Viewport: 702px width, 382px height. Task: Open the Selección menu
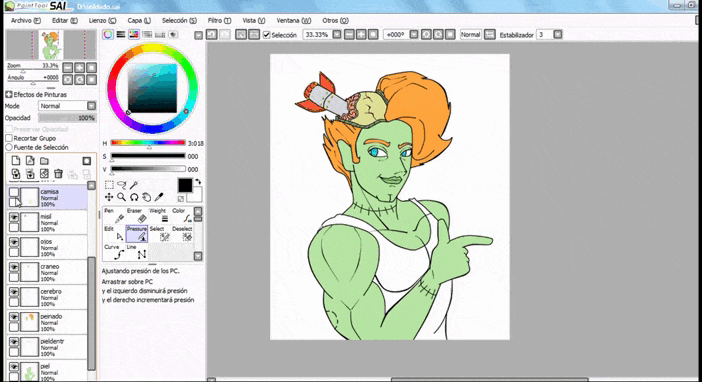(179, 21)
